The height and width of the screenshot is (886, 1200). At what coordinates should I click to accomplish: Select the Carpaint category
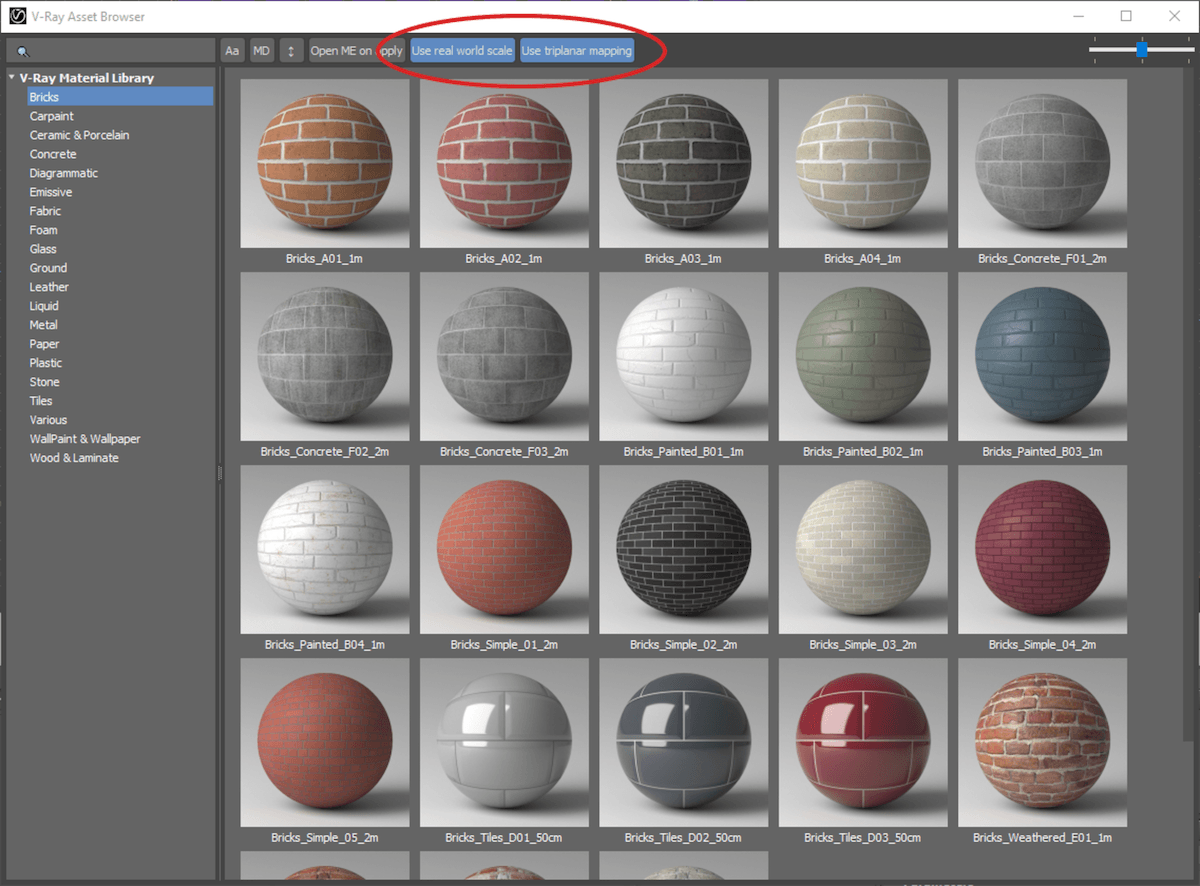click(x=48, y=115)
